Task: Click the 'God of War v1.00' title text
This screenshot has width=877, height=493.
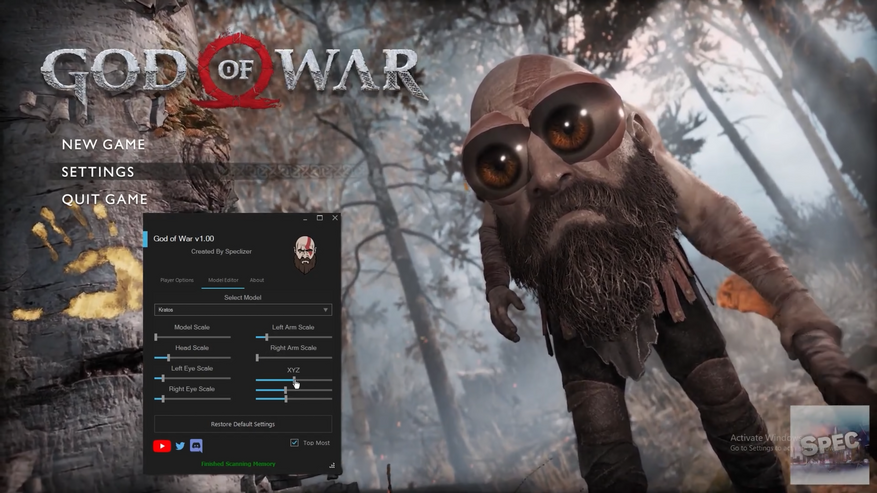Action: 183,238
